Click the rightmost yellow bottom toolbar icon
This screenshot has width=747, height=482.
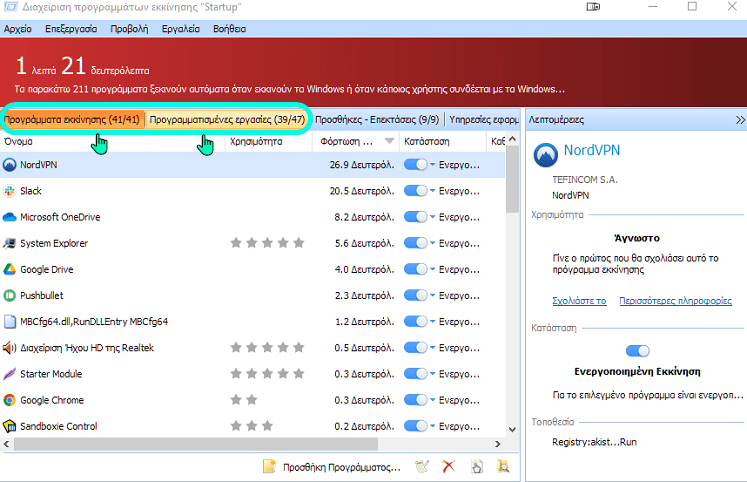503,466
